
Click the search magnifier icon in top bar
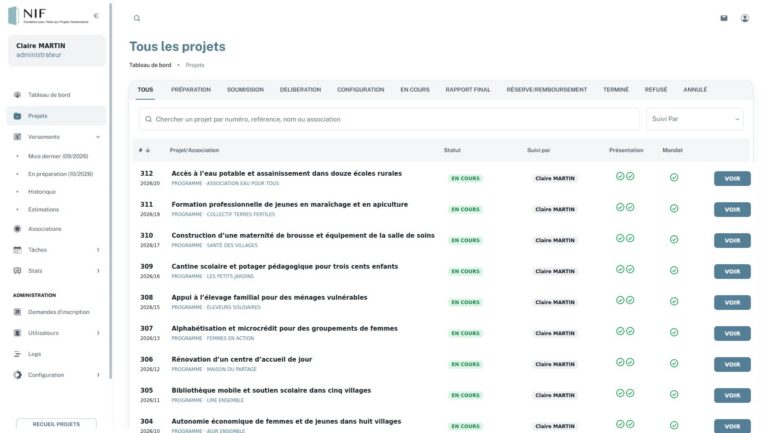(x=137, y=18)
